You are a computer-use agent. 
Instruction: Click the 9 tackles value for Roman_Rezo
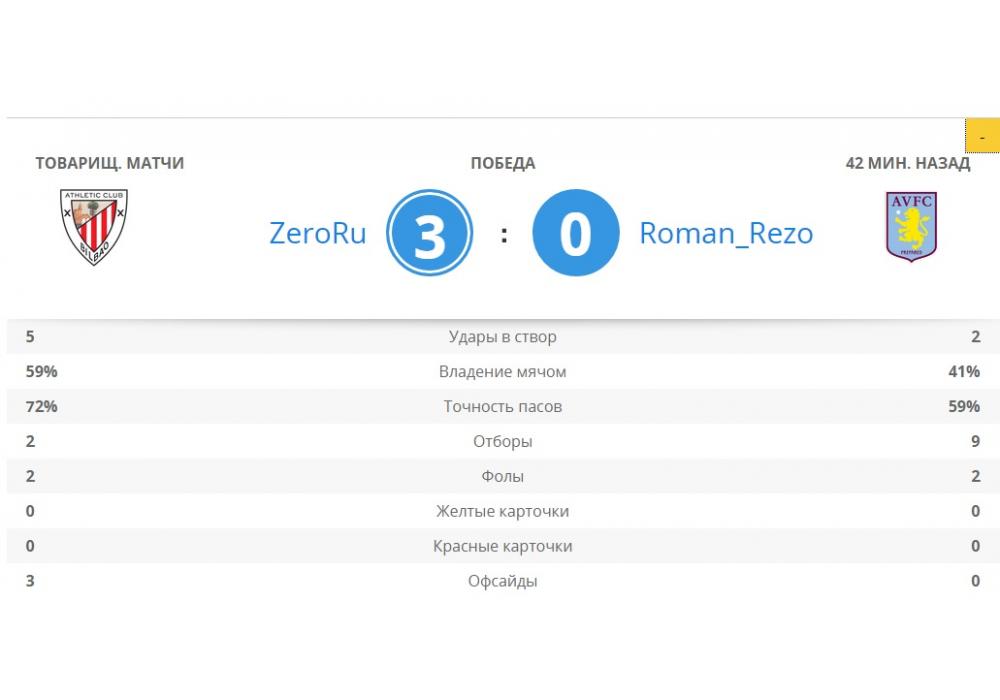[x=976, y=441]
